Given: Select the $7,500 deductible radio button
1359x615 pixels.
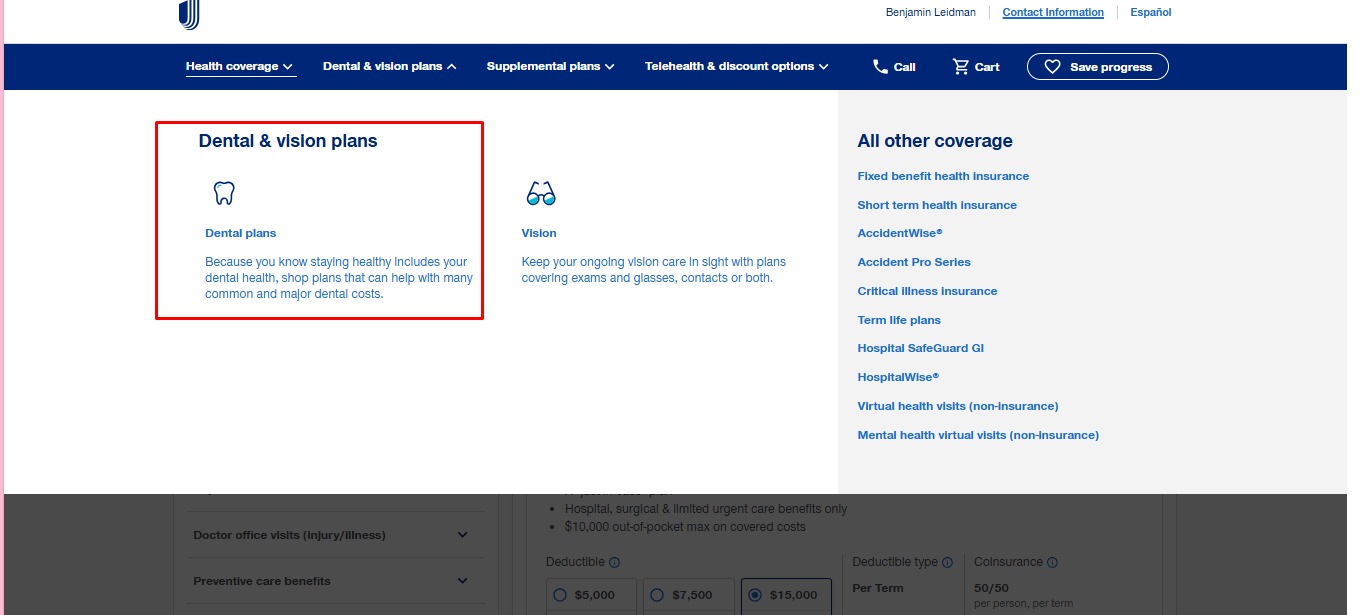Looking at the screenshot, I should pos(657,595).
